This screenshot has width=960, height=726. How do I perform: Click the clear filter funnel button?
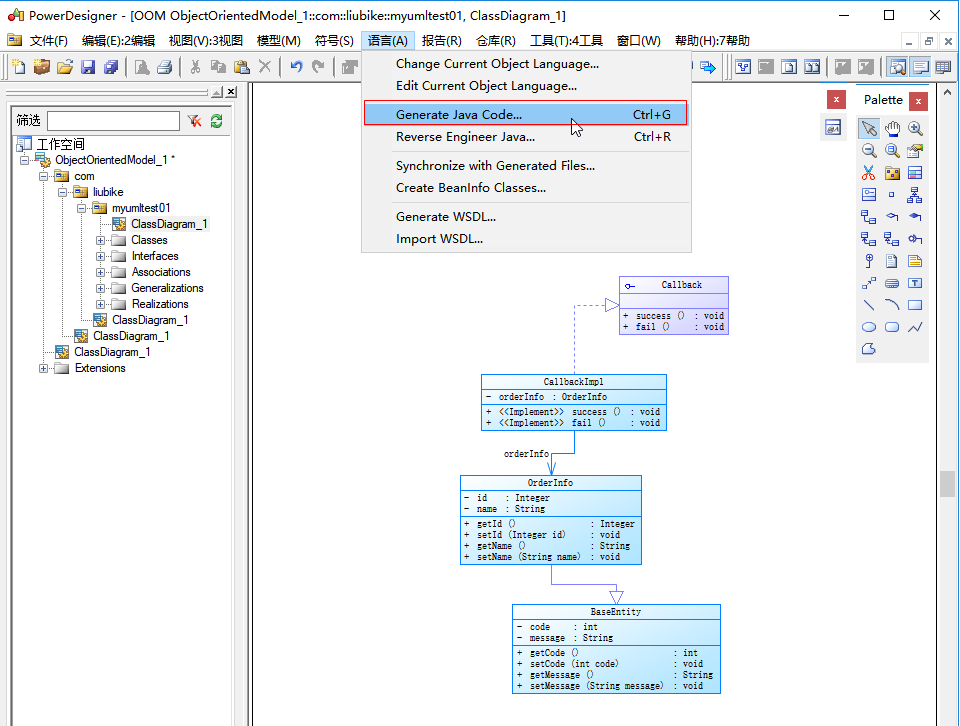point(194,120)
